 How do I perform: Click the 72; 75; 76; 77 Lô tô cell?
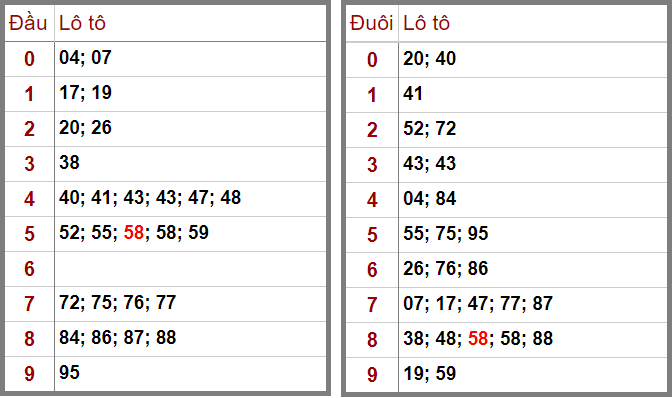(x=190, y=304)
